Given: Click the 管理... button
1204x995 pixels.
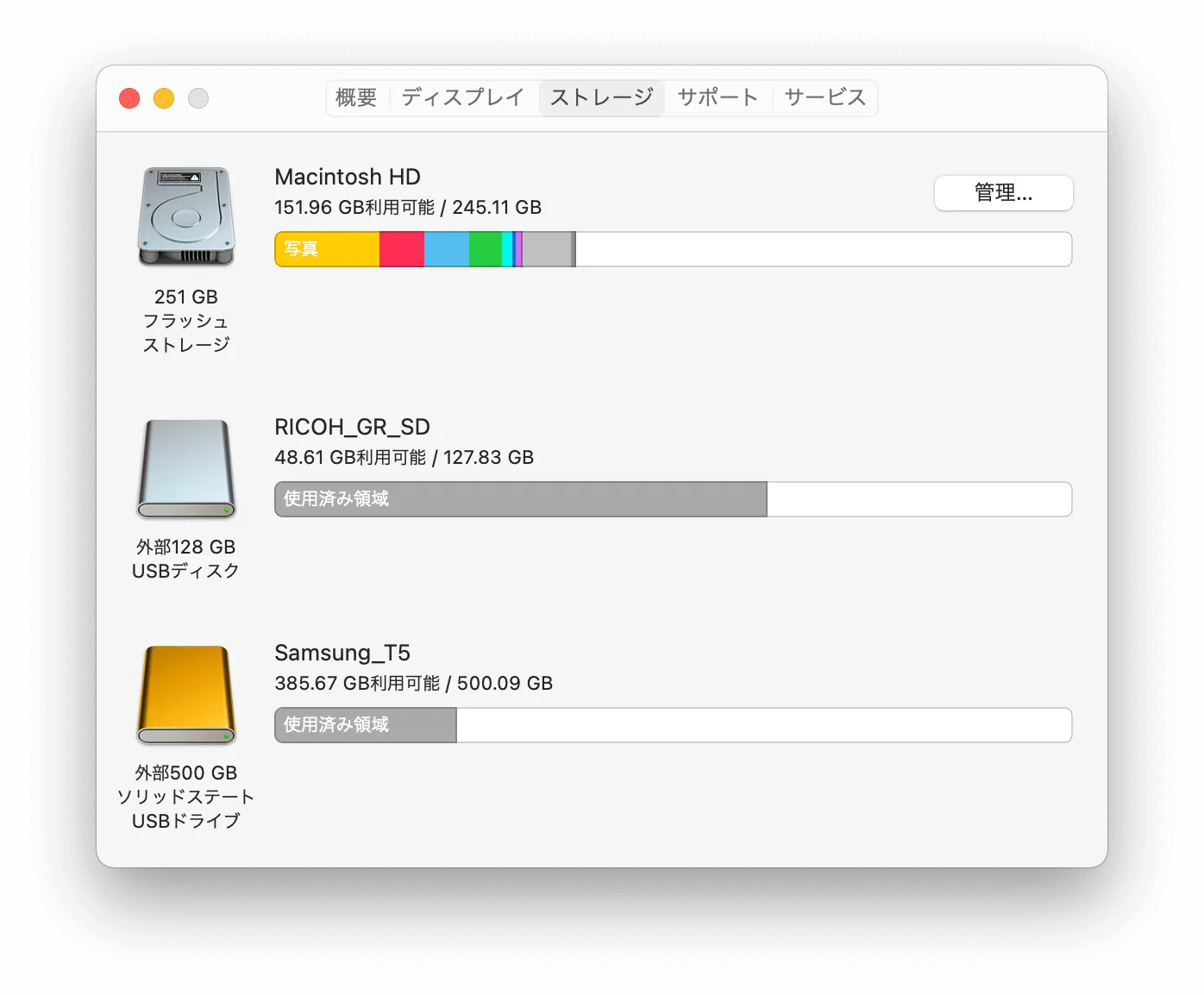Looking at the screenshot, I should coord(1003,193).
